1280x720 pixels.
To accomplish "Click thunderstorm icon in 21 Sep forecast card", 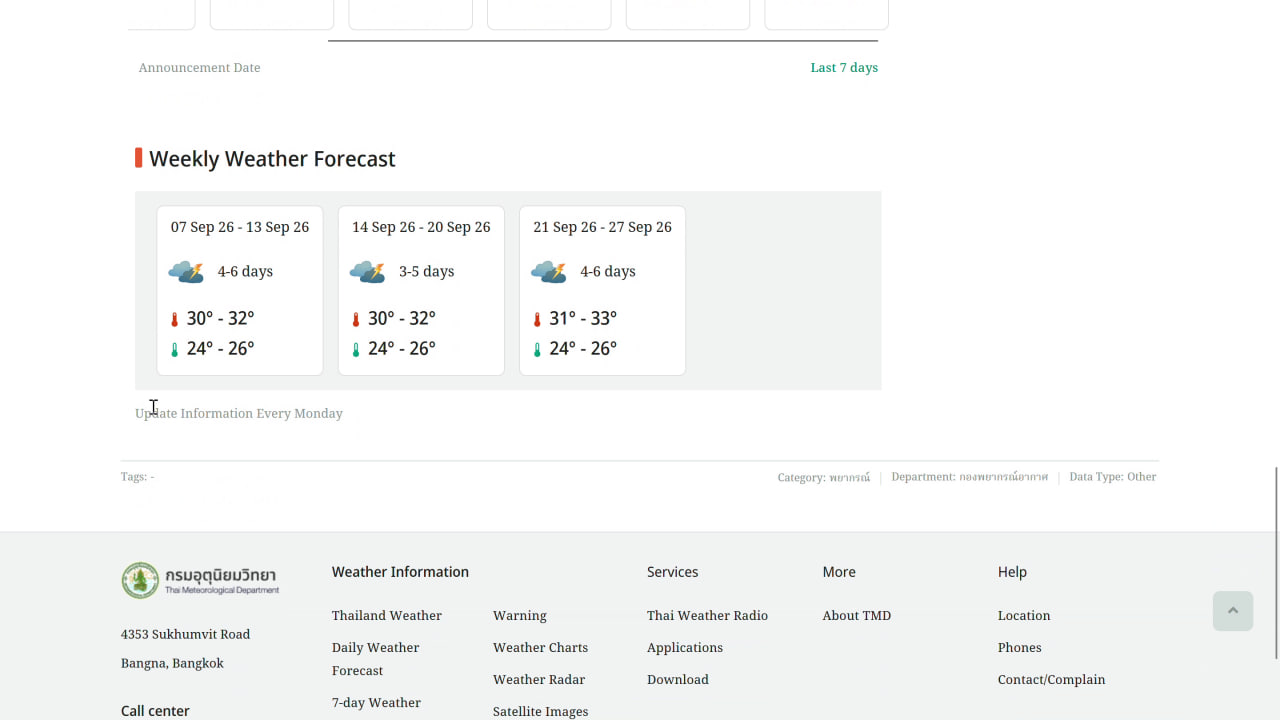I will coord(548,272).
